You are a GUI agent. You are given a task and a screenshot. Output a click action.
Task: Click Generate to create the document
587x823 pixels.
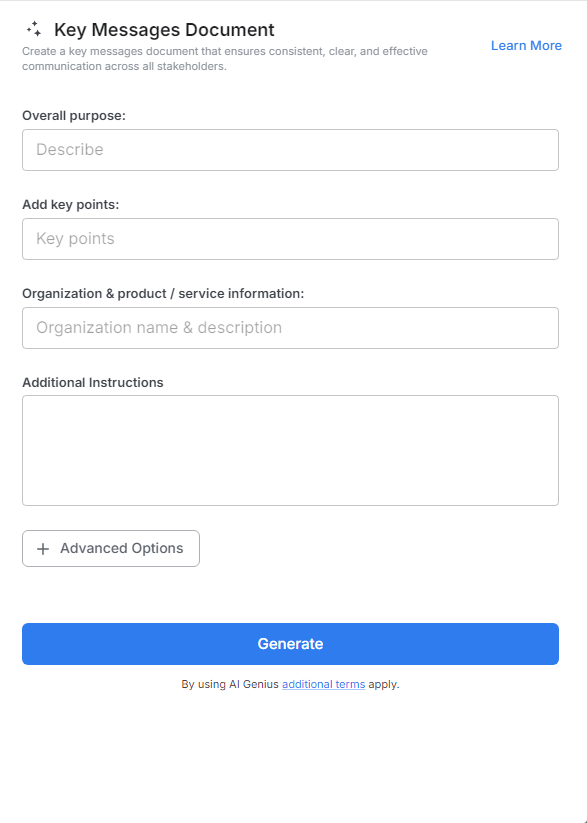tap(290, 643)
